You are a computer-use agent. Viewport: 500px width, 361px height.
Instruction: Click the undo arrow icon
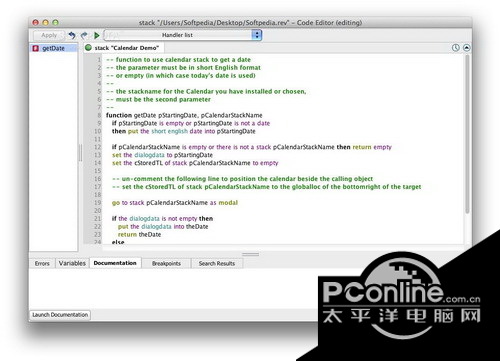[x=72, y=35]
